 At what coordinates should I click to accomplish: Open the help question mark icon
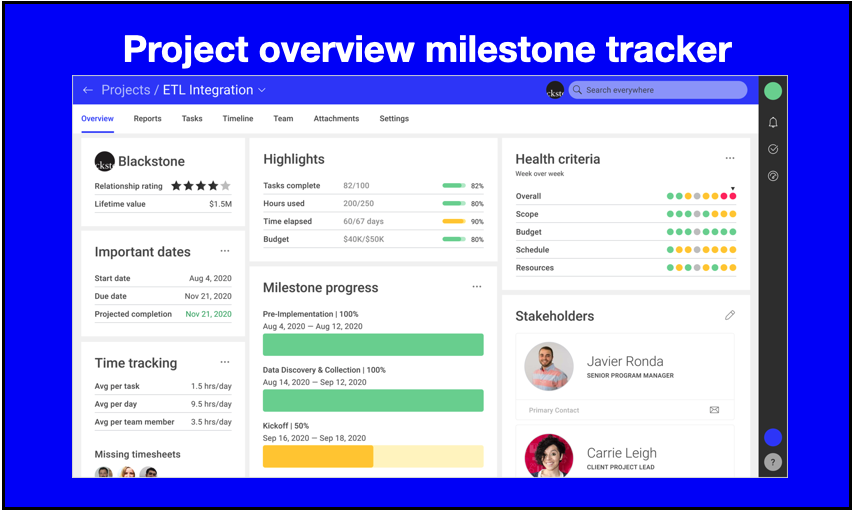(773, 462)
